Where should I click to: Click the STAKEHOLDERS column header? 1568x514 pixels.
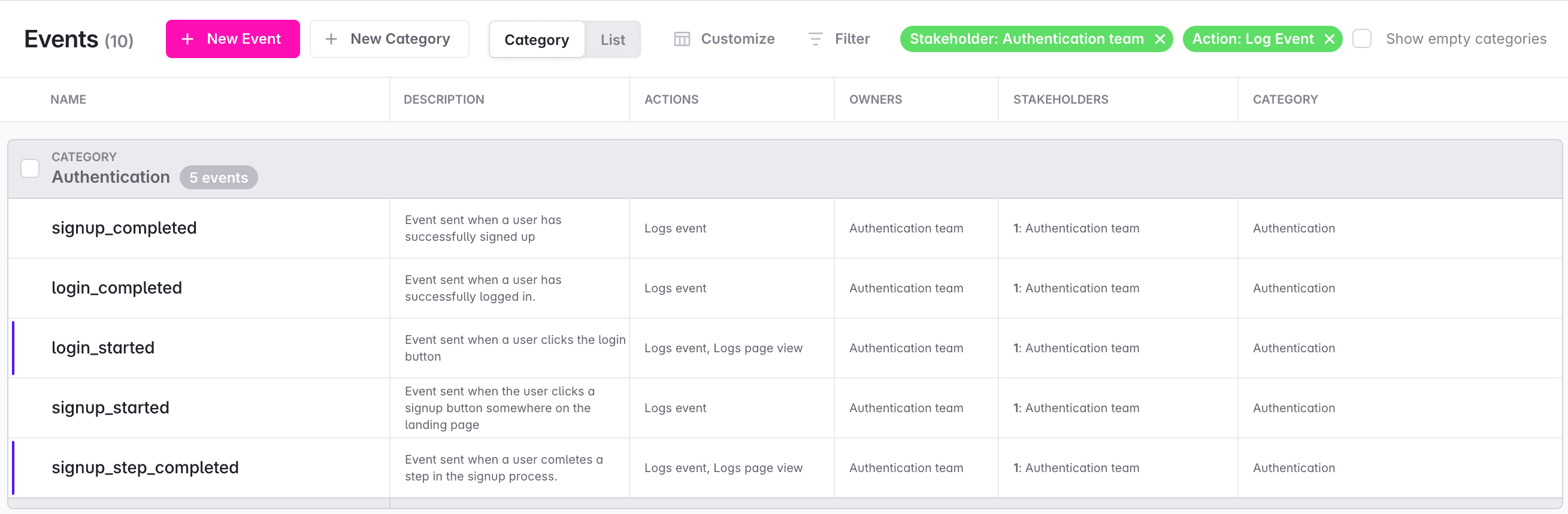pos(1060,99)
